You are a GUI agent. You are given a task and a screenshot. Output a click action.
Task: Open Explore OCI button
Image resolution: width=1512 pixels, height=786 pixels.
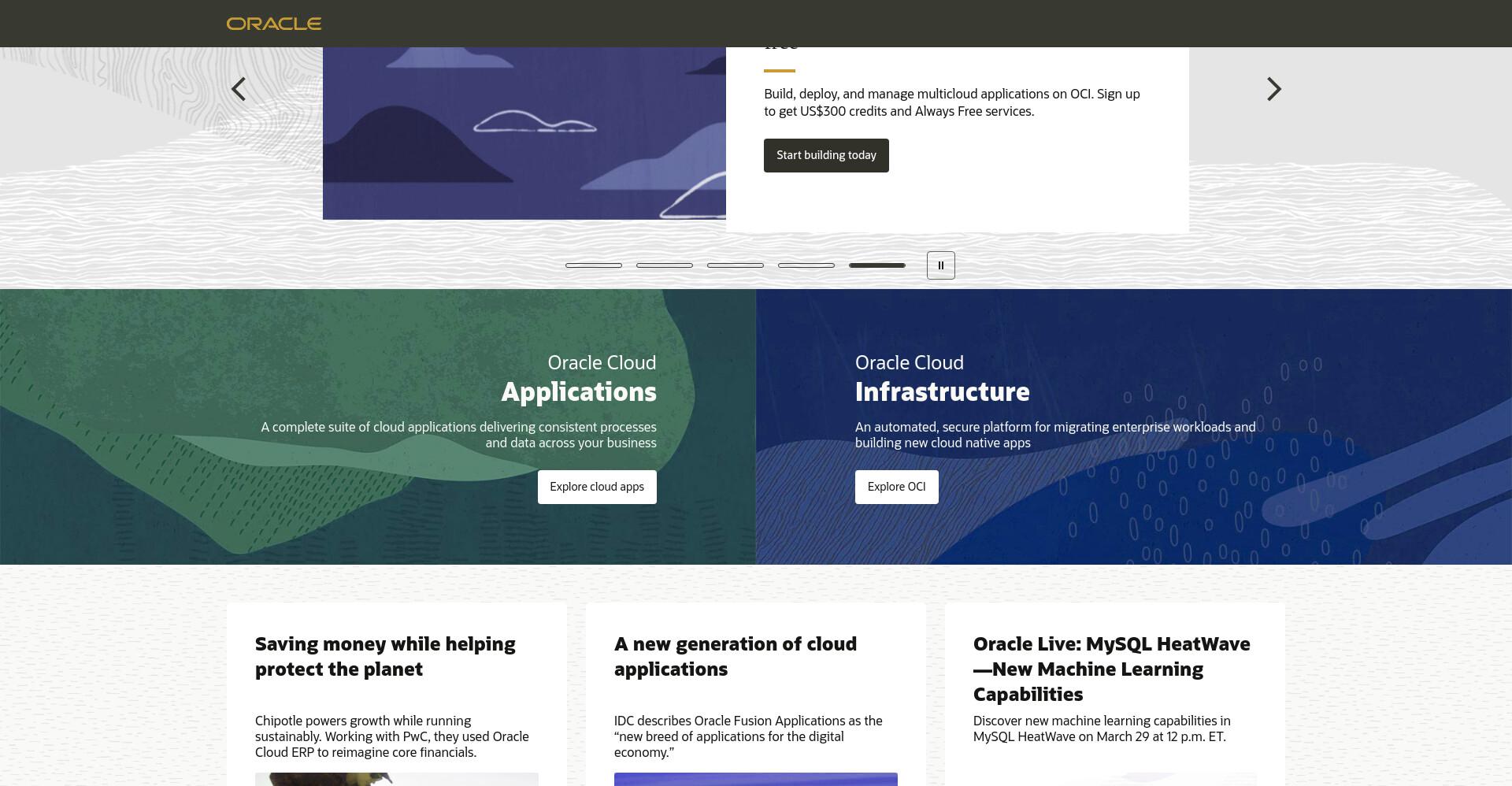coord(897,487)
